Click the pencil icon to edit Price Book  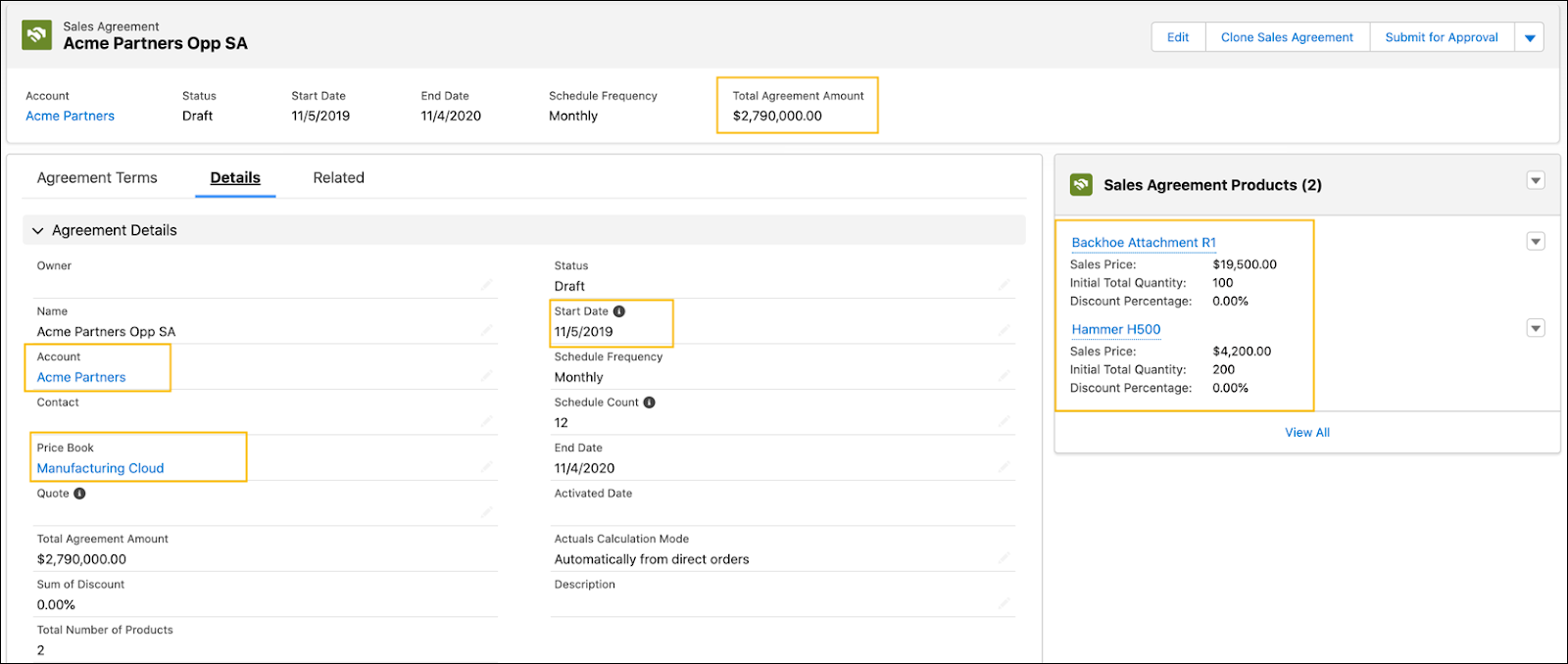487,467
